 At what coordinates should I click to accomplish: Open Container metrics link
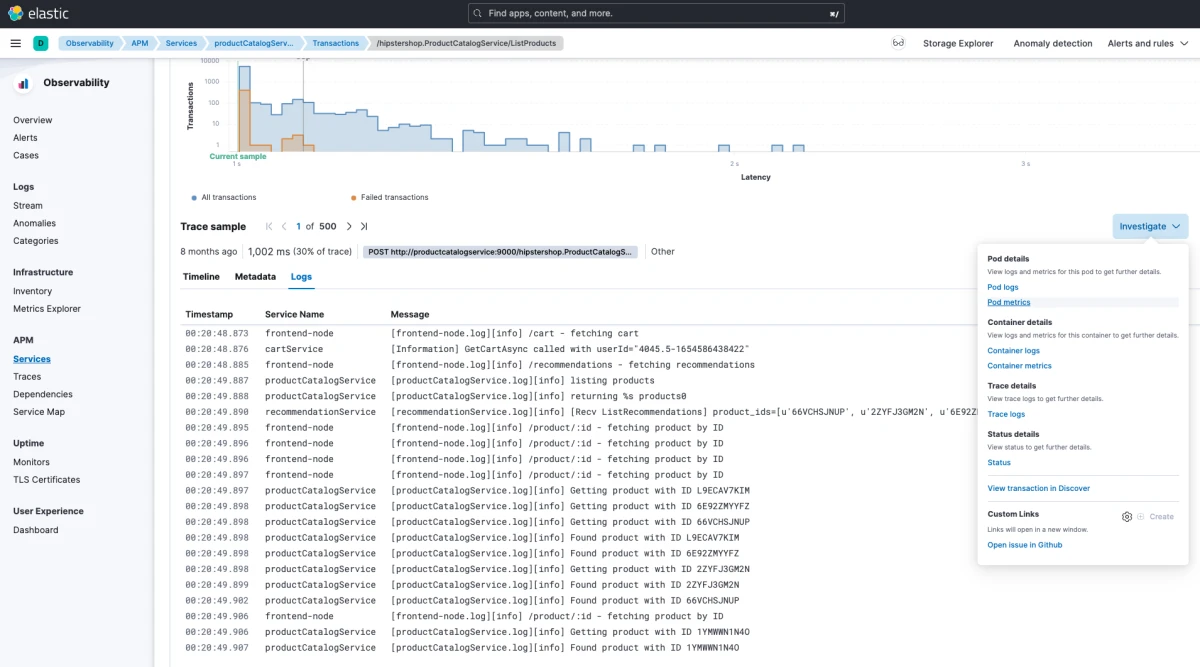(1019, 366)
